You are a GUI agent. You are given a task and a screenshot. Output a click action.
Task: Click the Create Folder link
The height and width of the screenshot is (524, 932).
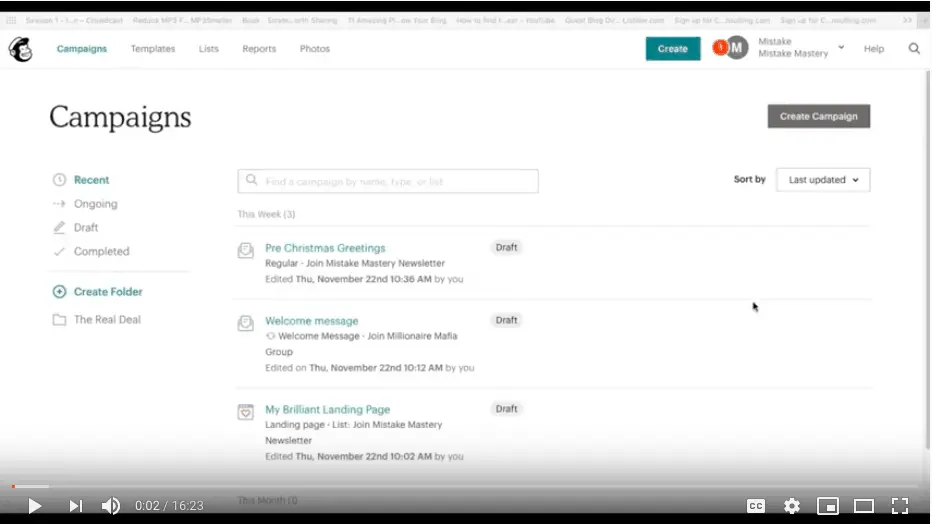(108, 292)
